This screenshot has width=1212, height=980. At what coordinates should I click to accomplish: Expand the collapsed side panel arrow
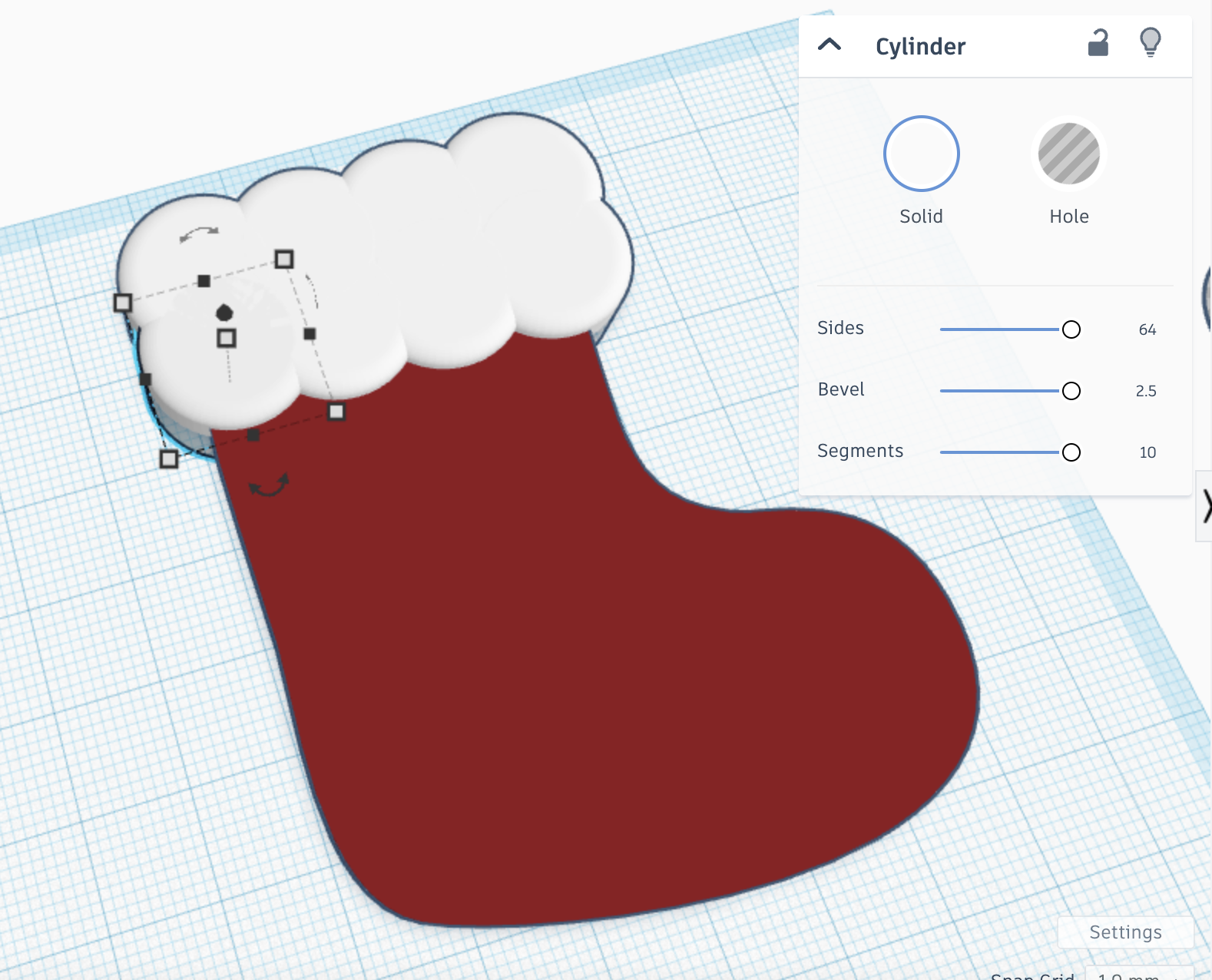(1205, 506)
